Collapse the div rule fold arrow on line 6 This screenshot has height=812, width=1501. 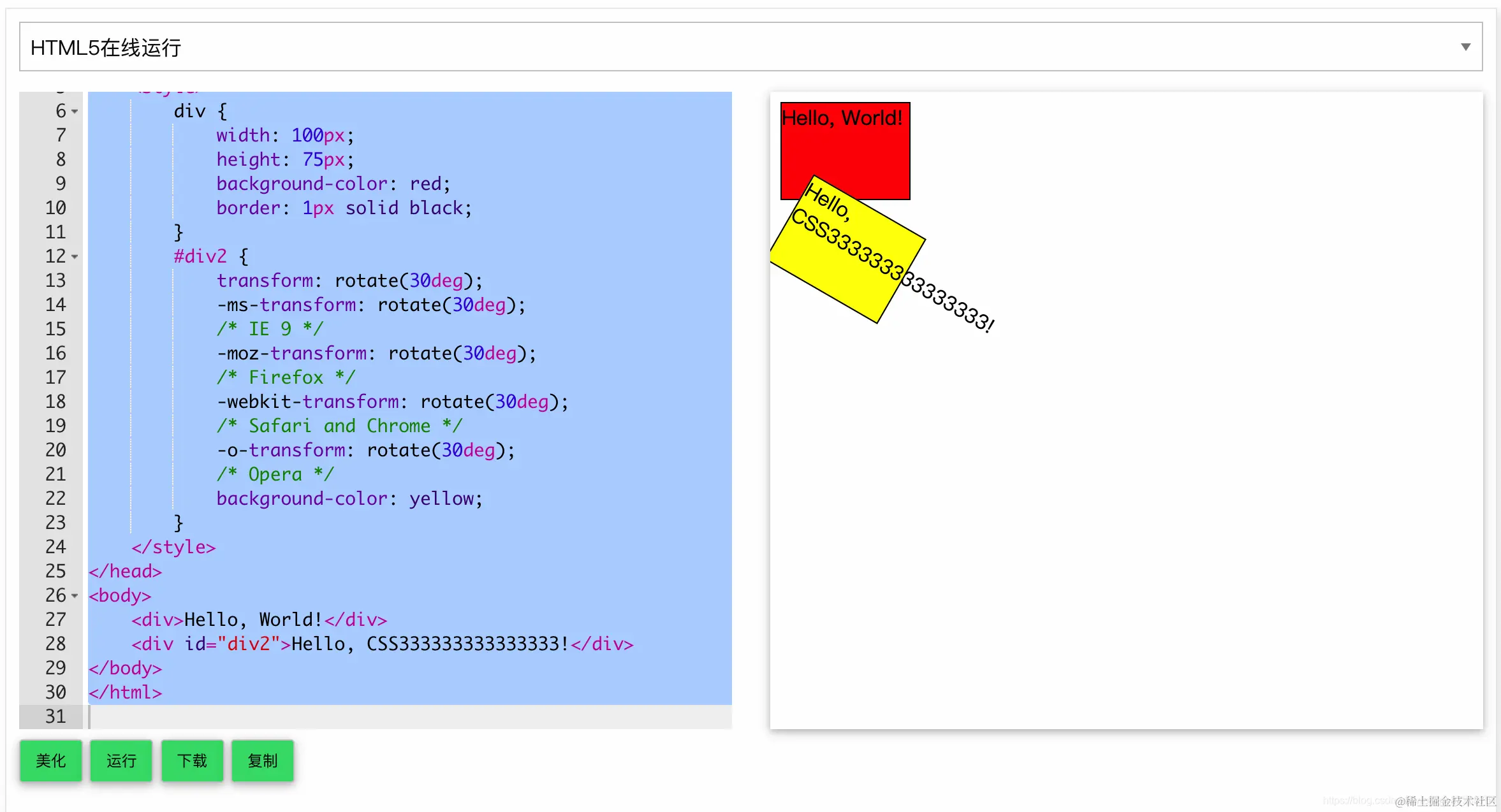(x=75, y=112)
